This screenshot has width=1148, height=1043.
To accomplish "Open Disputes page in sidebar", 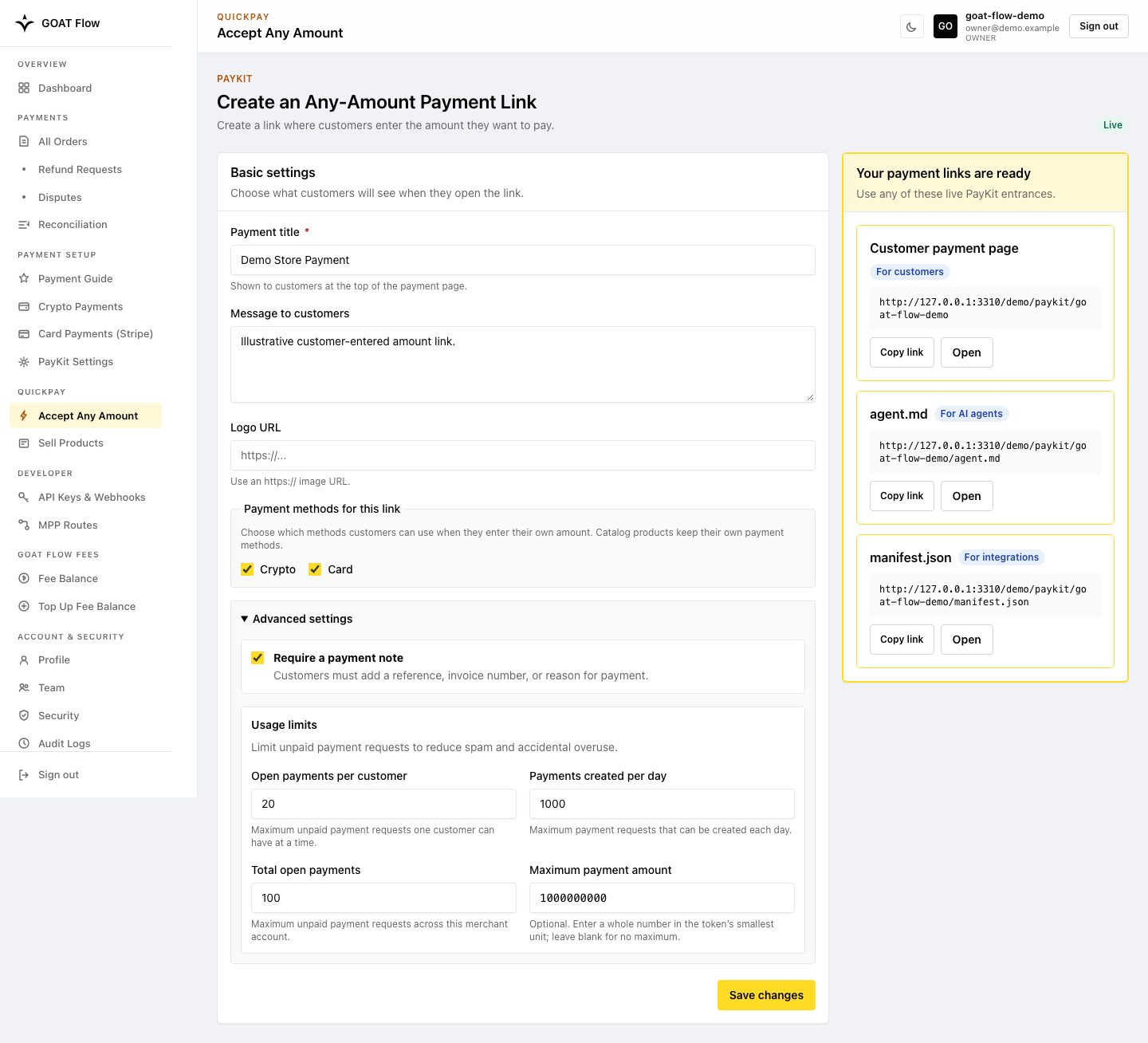I will tap(60, 197).
